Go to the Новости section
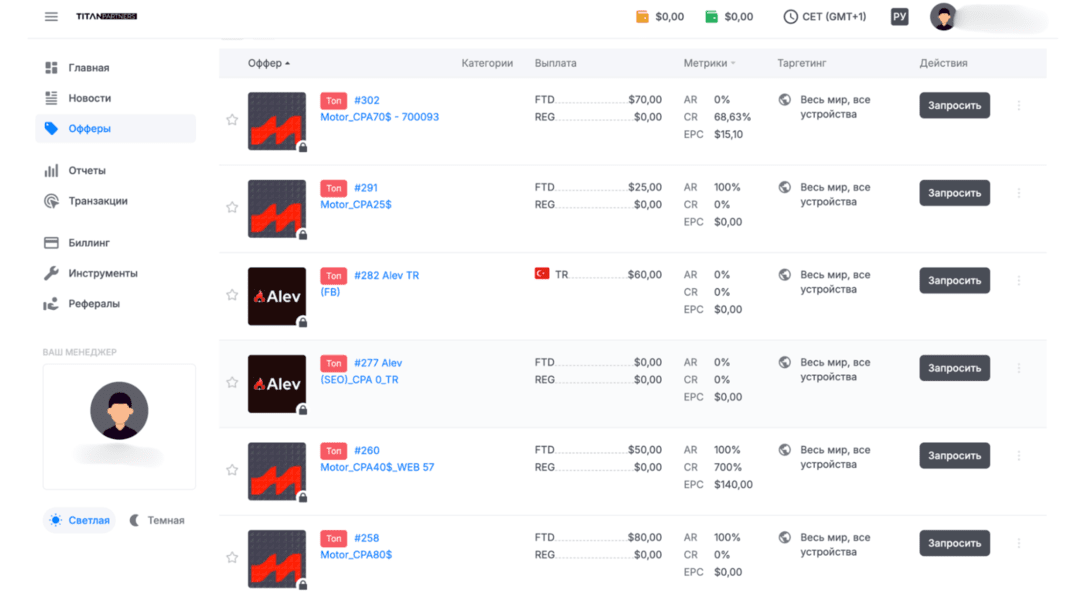The height and width of the screenshot is (600, 1080). (90, 98)
